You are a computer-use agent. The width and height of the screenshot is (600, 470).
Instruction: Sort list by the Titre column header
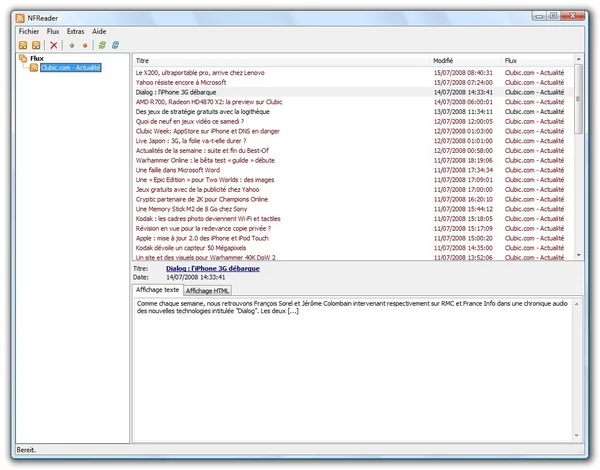282,60
